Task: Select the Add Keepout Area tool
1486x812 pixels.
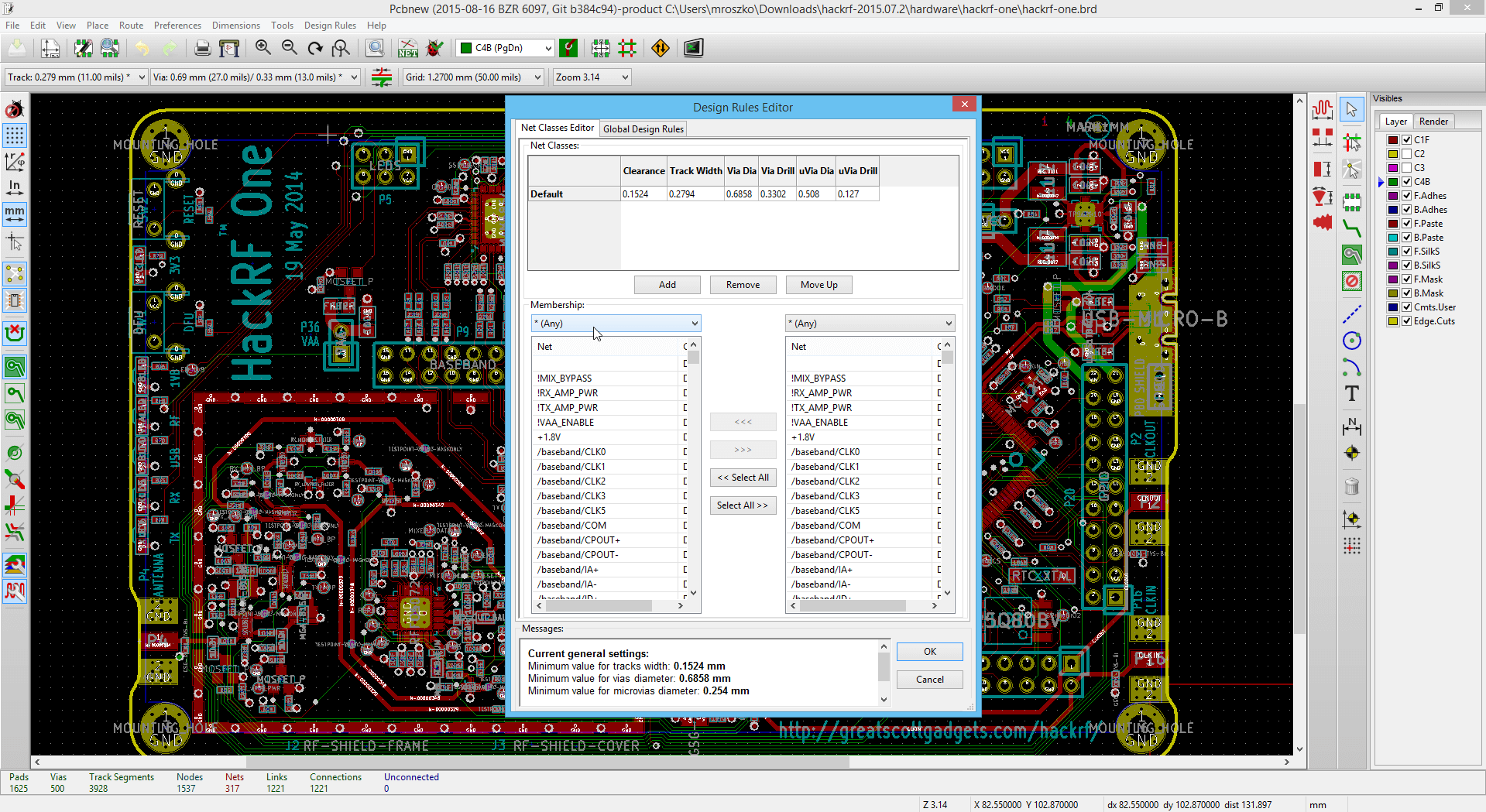Action: point(1352,281)
